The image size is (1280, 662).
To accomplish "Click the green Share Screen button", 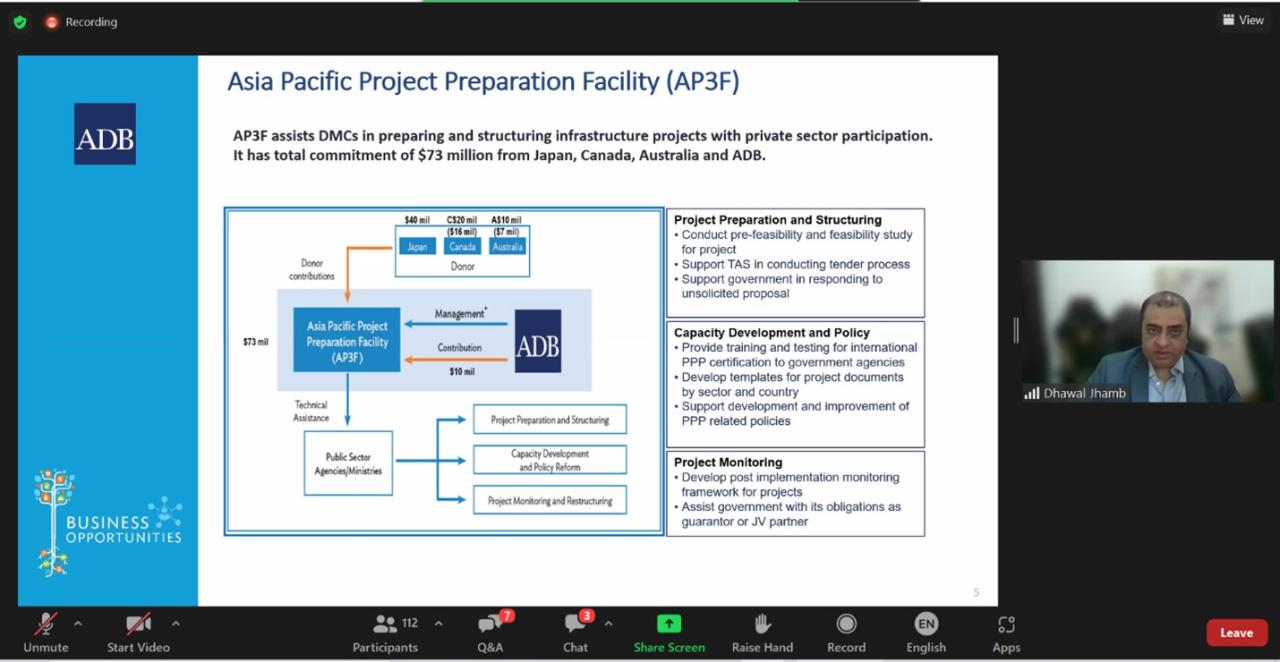I will [x=669, y=633].
